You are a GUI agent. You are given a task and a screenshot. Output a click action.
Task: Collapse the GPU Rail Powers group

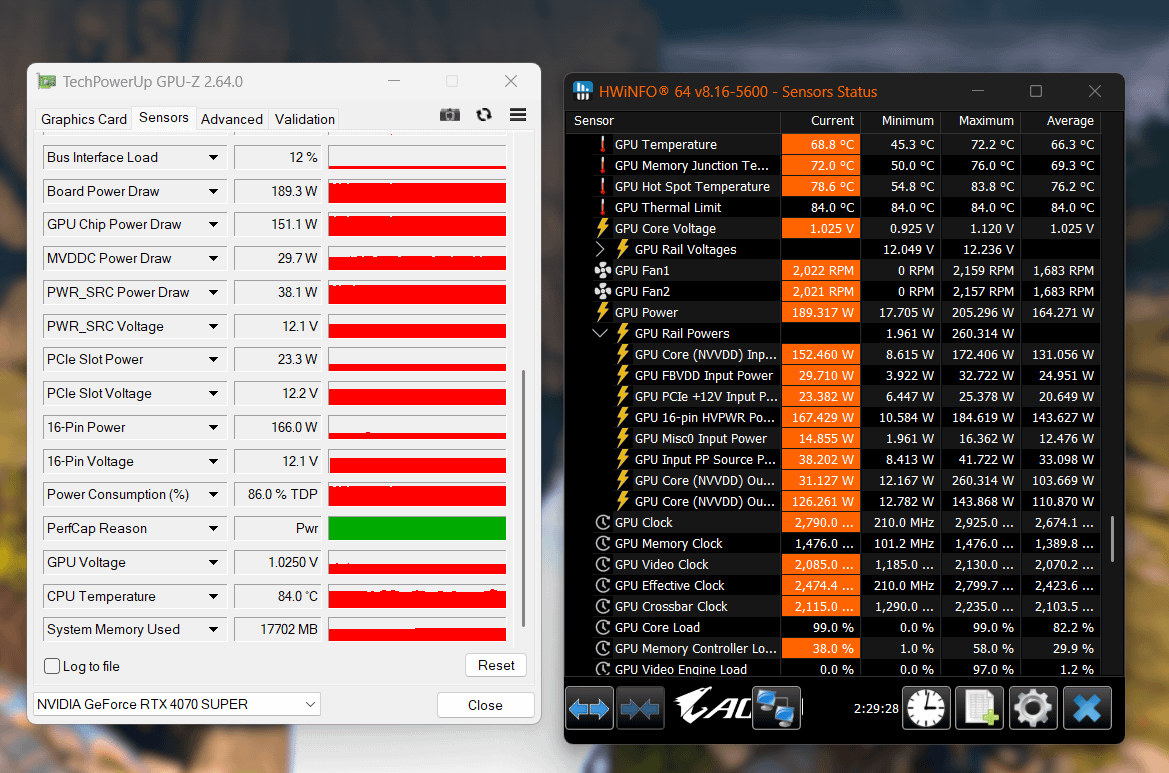600,333
